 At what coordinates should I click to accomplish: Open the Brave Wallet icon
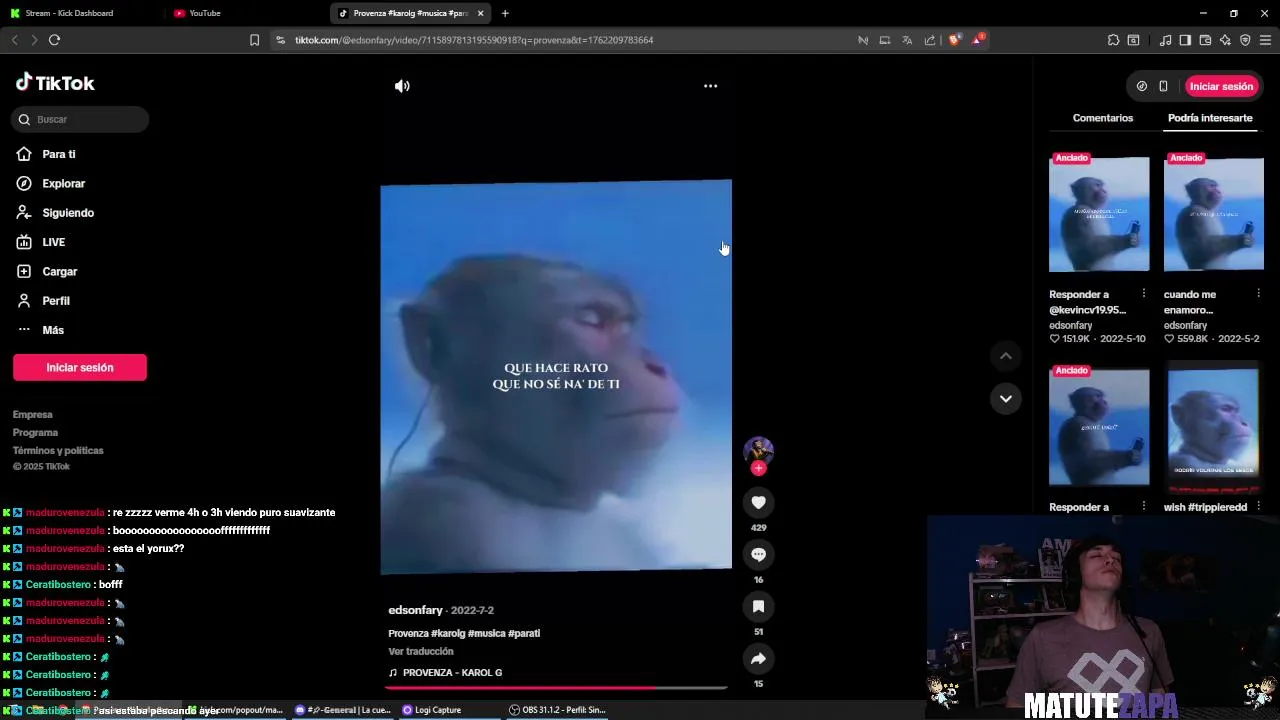point(1205,40)
